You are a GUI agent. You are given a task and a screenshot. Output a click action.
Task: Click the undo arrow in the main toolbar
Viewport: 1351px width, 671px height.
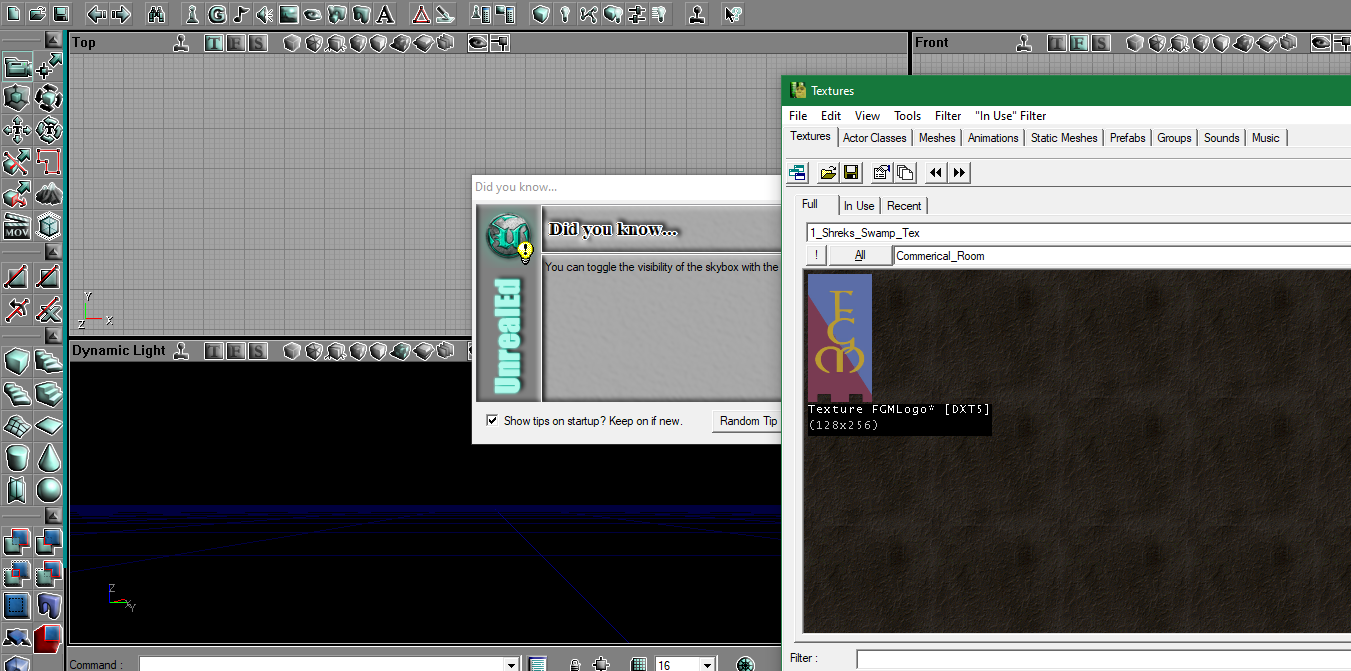[97, 14]
